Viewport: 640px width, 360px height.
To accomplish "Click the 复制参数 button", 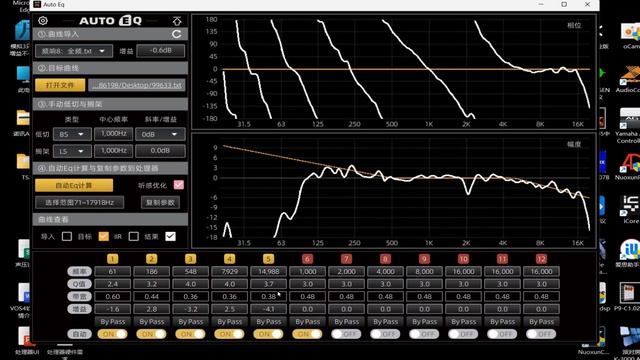I will (x=160, y=202).
